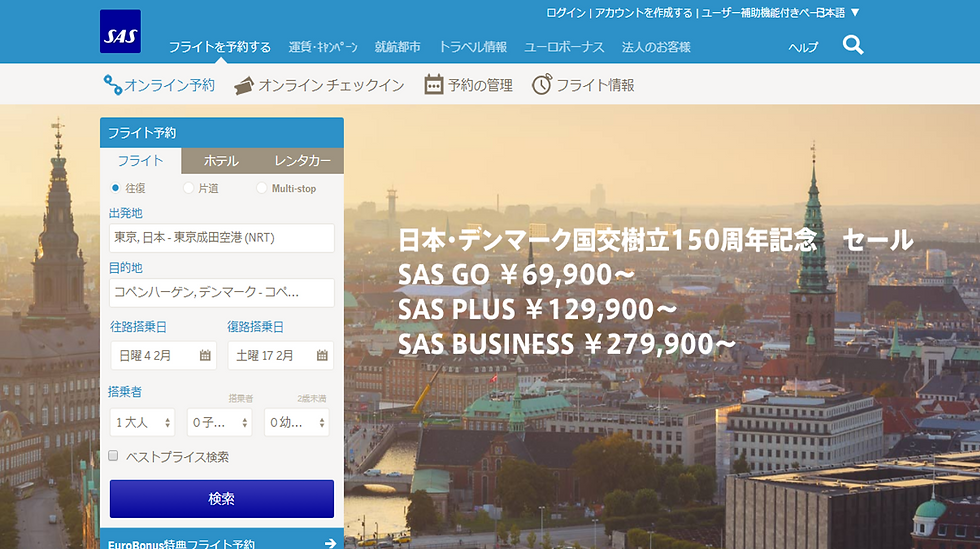Click the booking management calendar icon
980x549 pixels.
point(433,84)
